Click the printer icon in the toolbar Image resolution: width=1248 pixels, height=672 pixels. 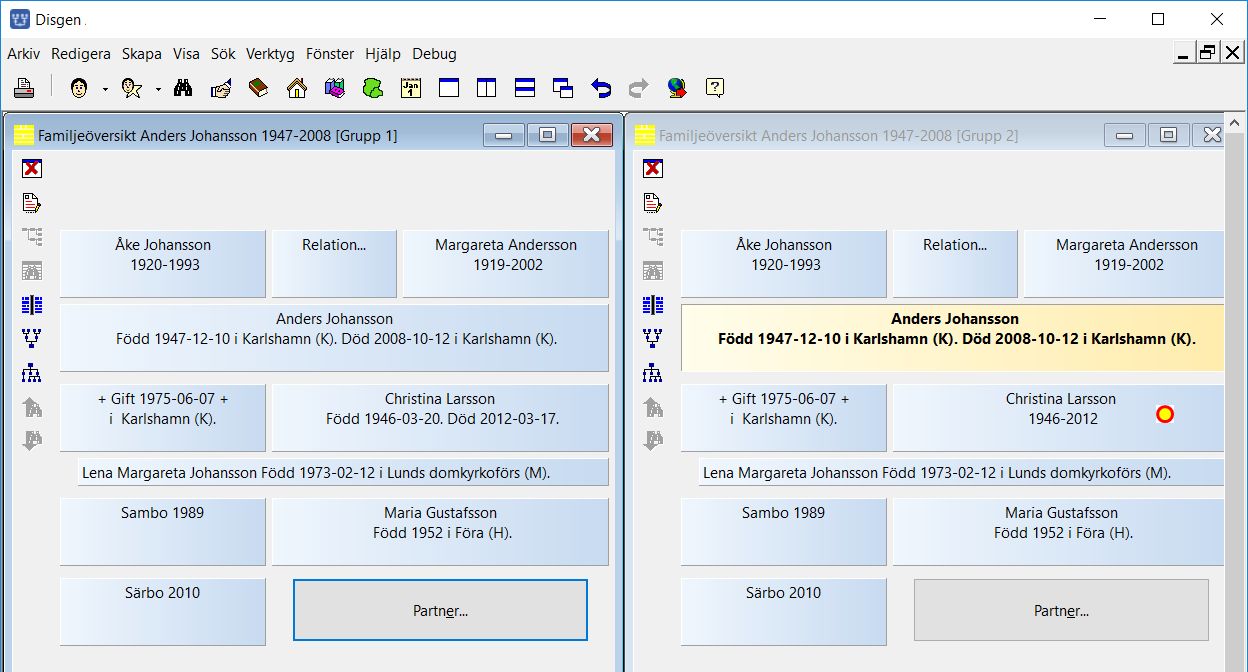click(24, 88)
